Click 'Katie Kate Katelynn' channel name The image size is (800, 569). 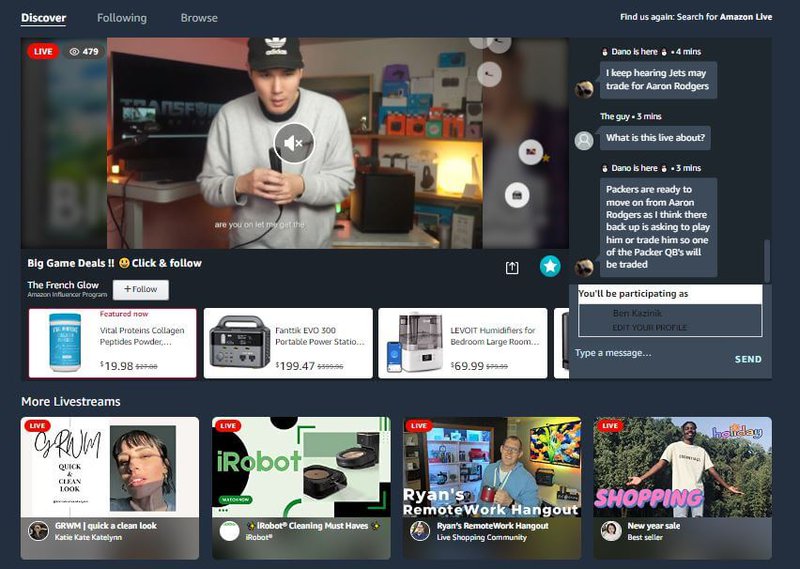88,537
